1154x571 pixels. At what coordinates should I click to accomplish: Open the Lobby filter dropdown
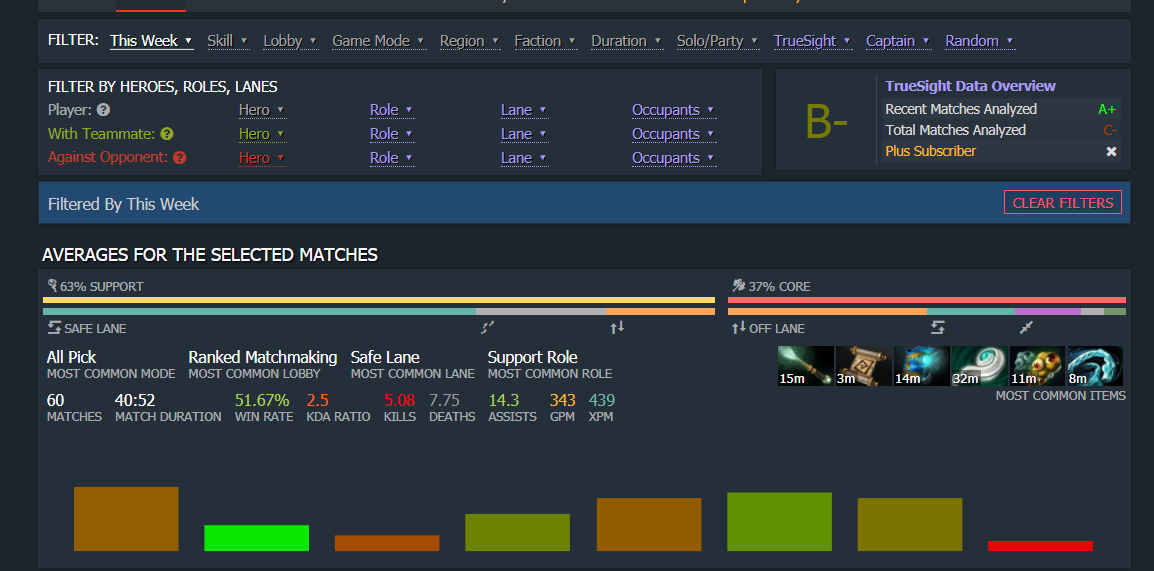(290, 41)
